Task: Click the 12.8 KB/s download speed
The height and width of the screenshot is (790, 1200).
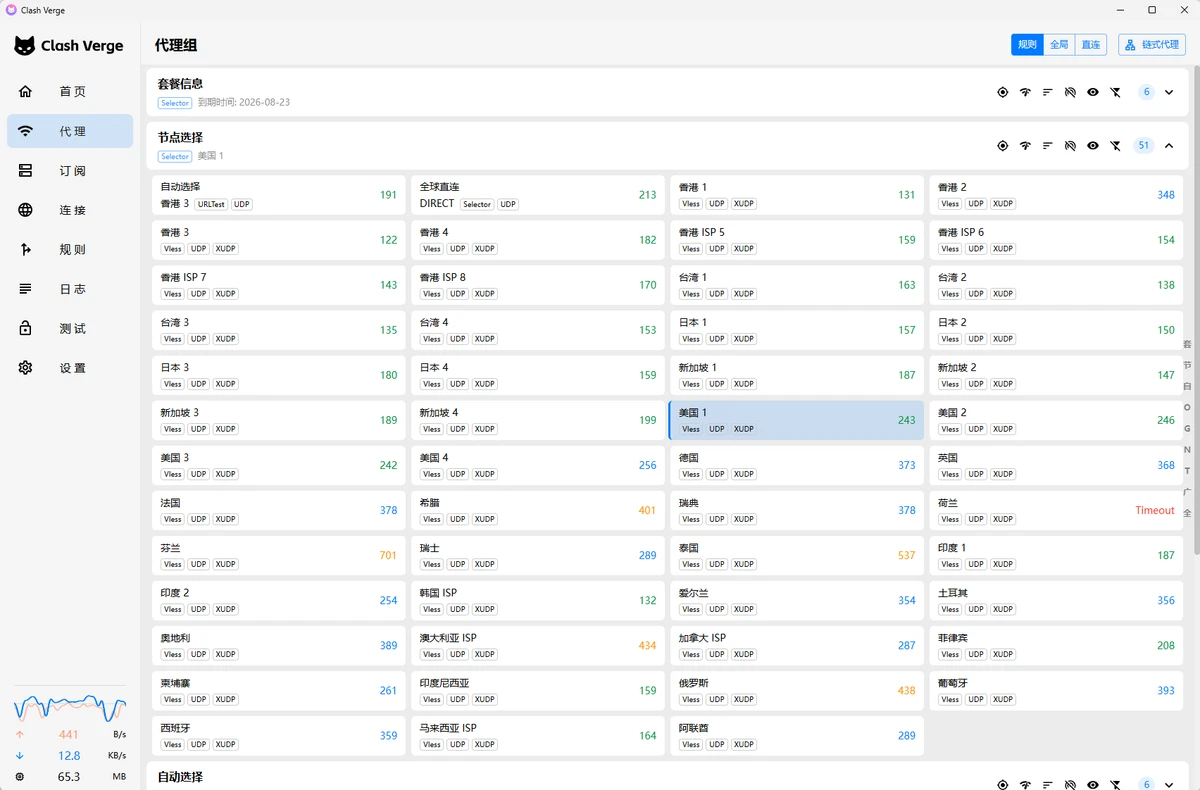Action: pyautogui.click(x=70, y=756)
